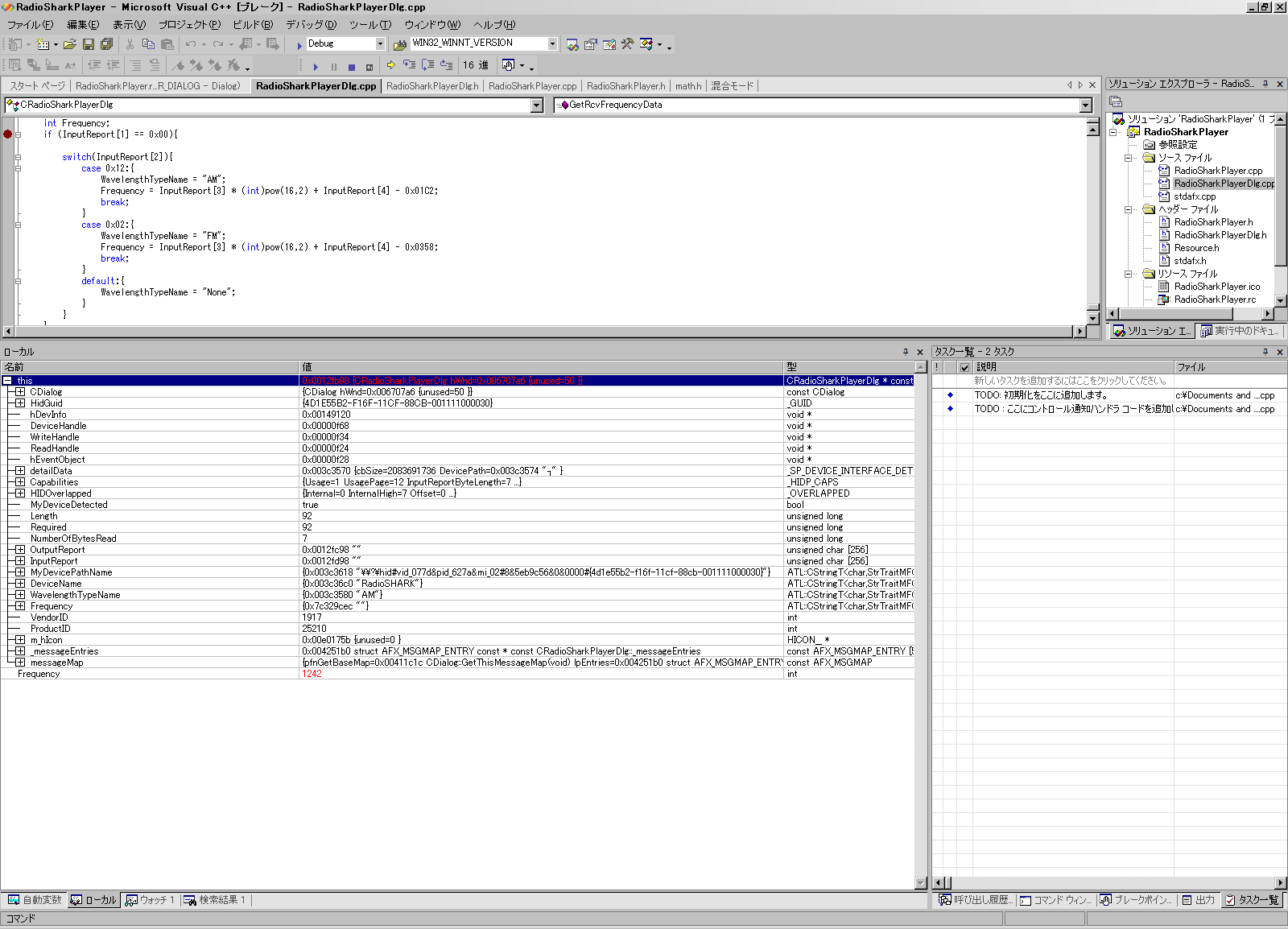Switch to the 自動変数 tab
The width and height of the screenshot is (1288, 929).
click(x=35, y=900)
